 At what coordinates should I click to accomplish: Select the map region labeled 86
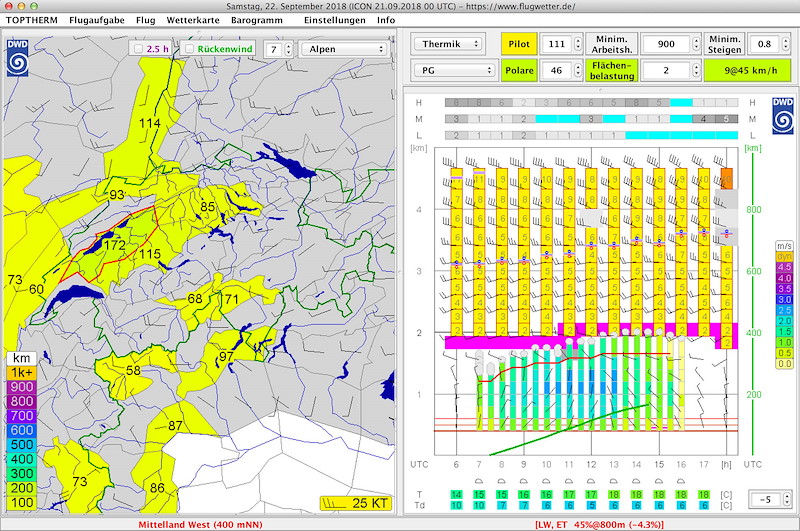pos(157,488)
